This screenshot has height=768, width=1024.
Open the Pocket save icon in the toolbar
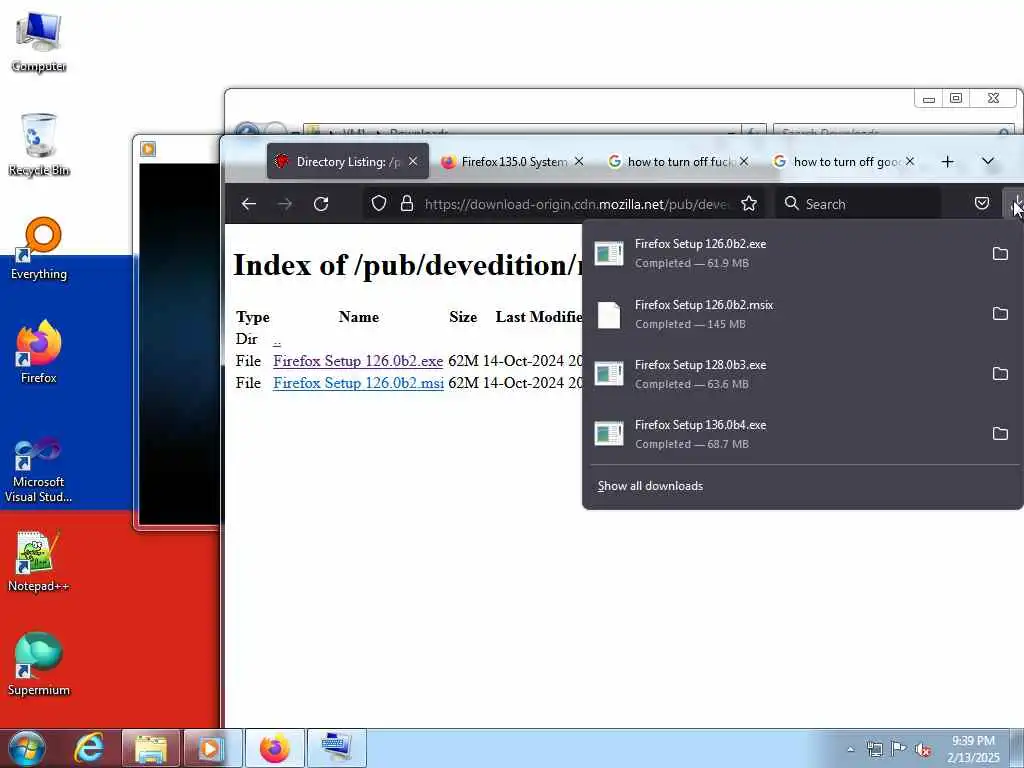coord(982,204)
